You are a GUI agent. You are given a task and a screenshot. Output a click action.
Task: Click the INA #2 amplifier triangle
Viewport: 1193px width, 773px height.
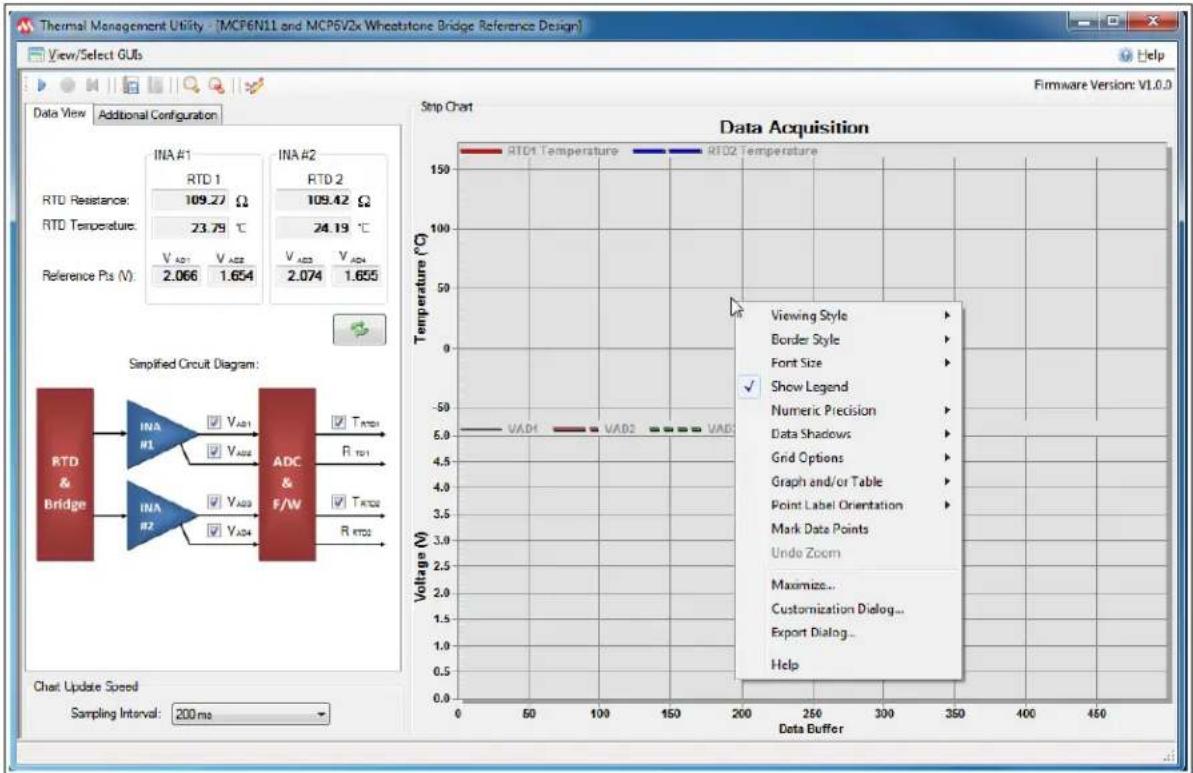pos(158,515)
